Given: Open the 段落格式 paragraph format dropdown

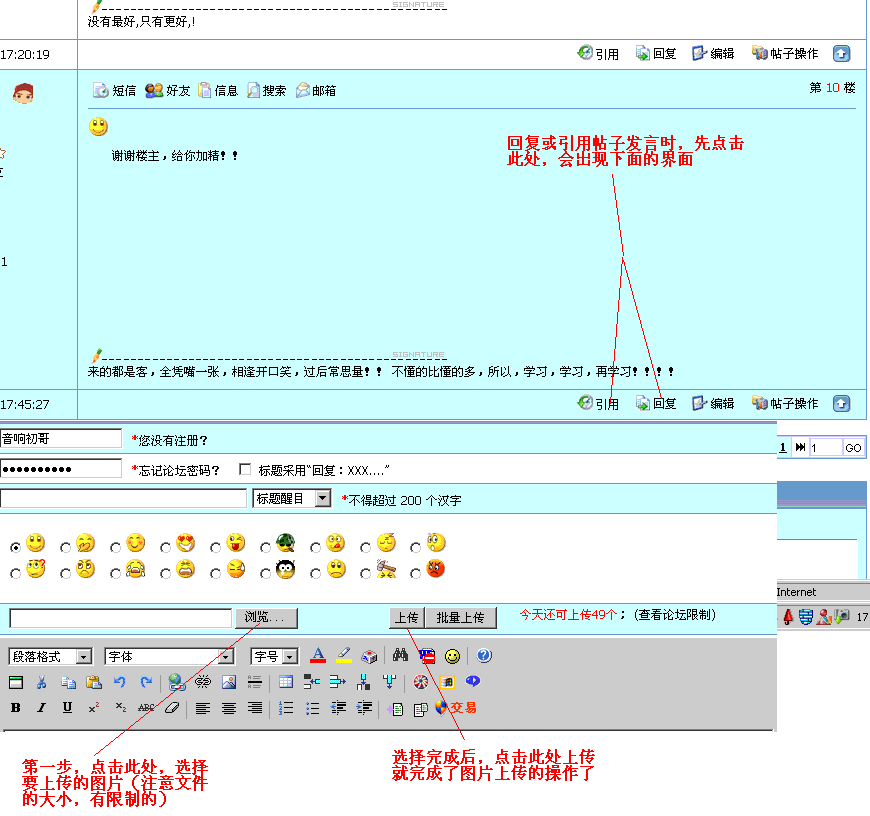Looking at the screenshot, I should (x=50, y=657).
